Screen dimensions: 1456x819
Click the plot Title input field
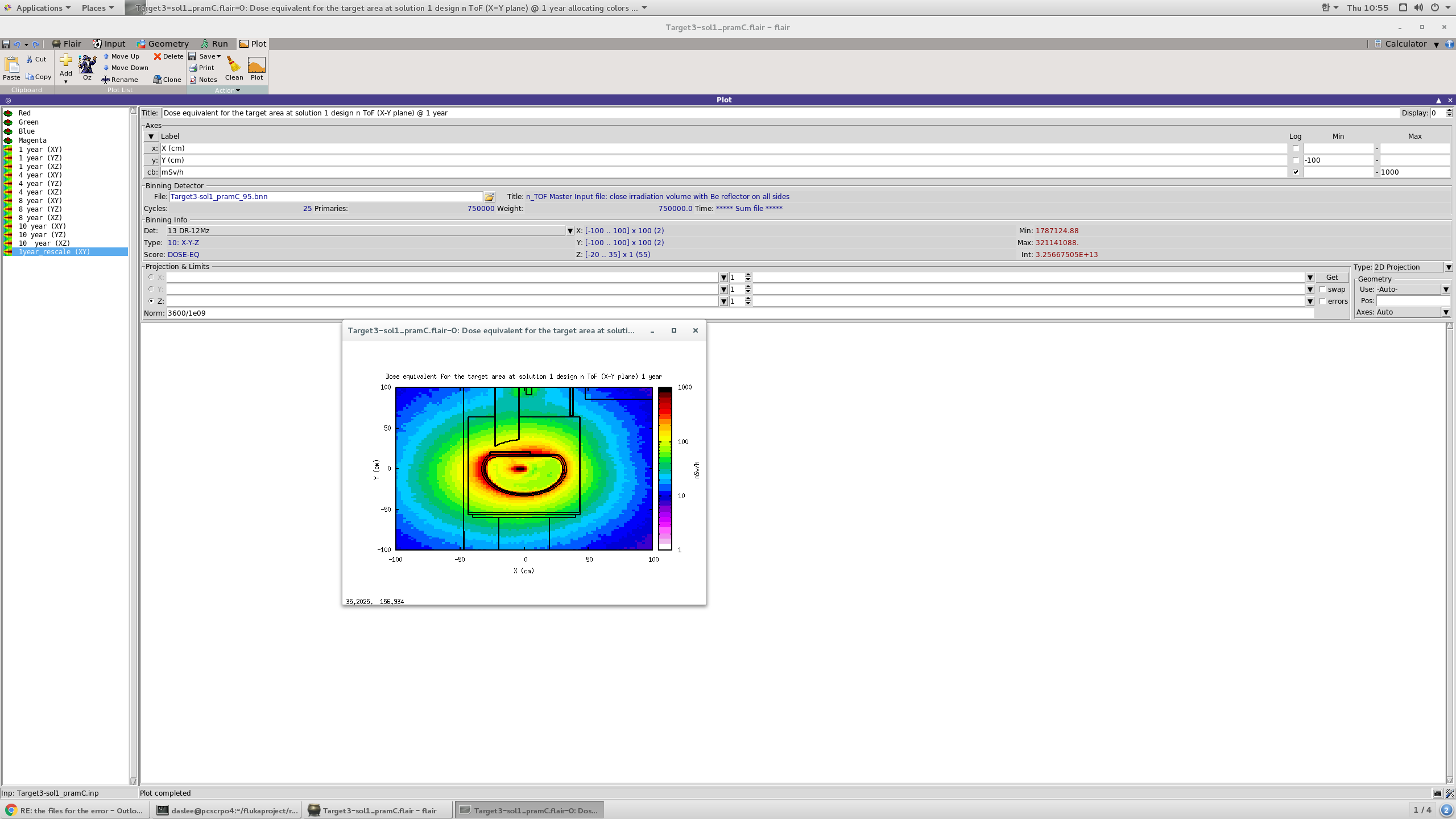(x=780, y=113)
